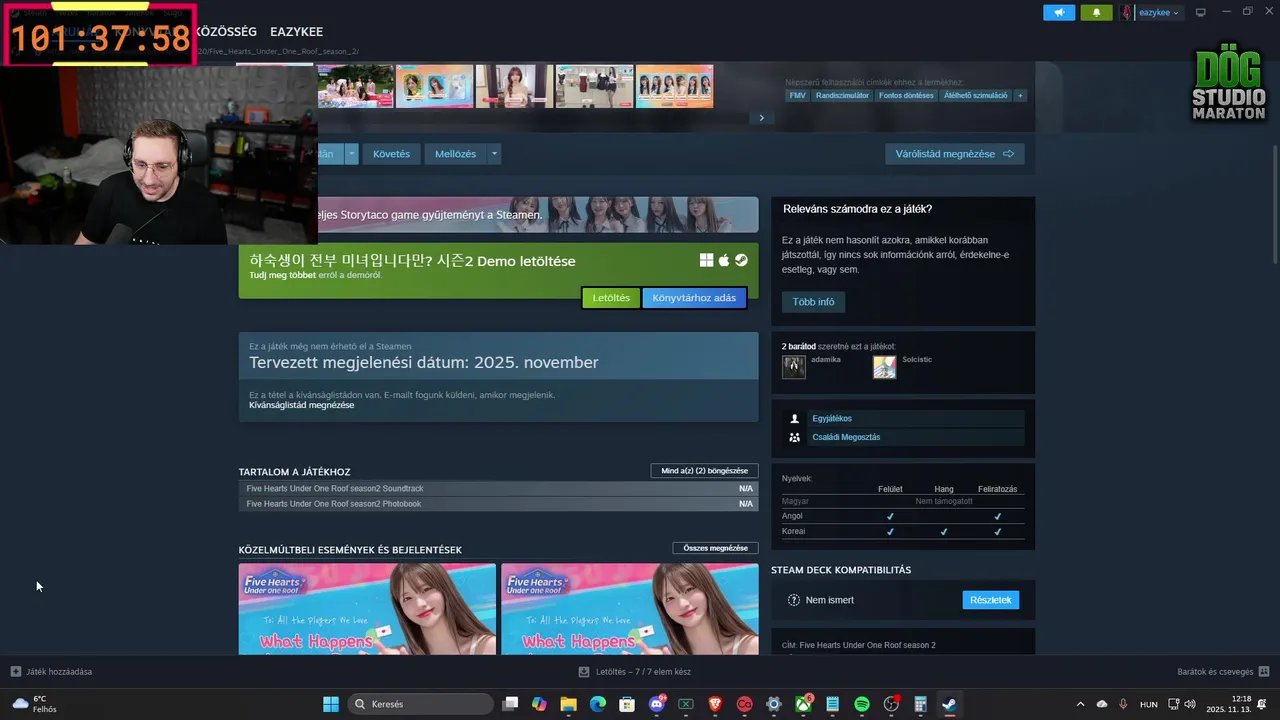Open the green notifications bell
Viewport: 1280px width, 720px height.
tap(1096, 12)
